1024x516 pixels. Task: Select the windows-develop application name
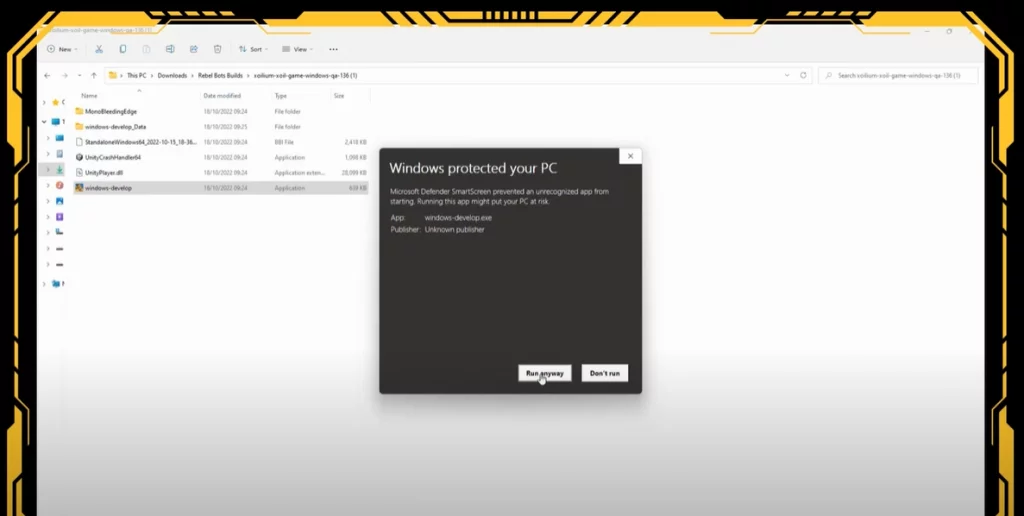[x=108, y=188]
